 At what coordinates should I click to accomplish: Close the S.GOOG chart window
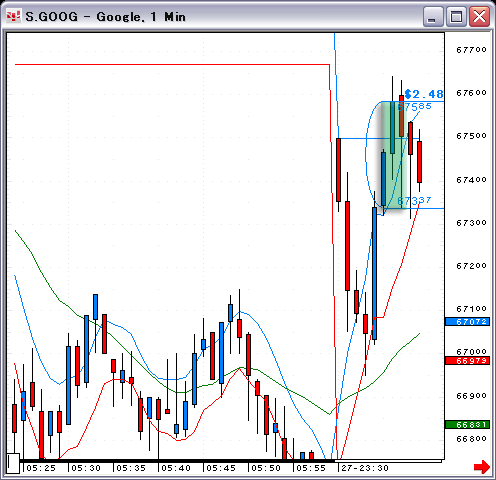[479, 16]
